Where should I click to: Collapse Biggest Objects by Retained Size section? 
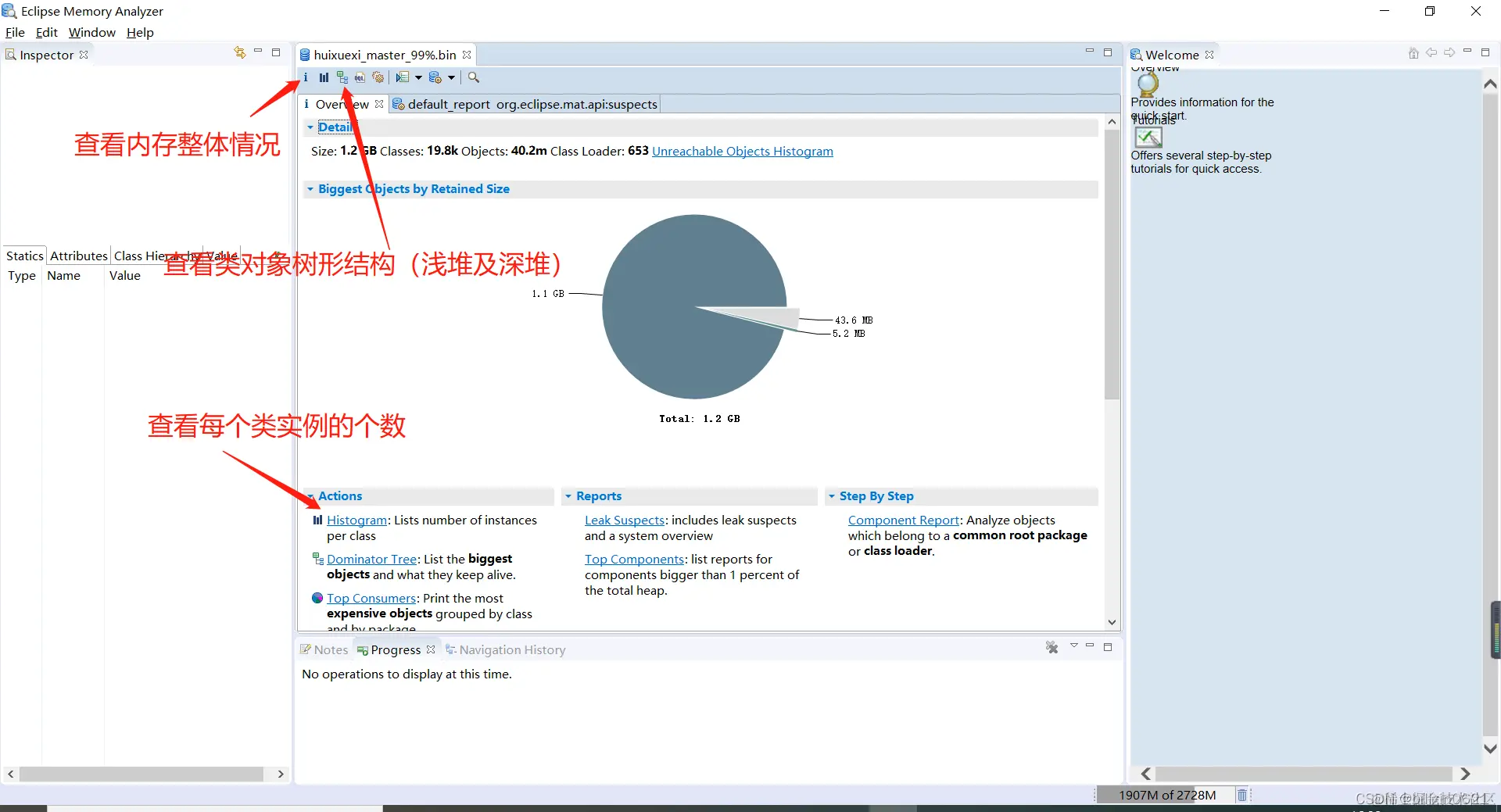coord(310,189)
